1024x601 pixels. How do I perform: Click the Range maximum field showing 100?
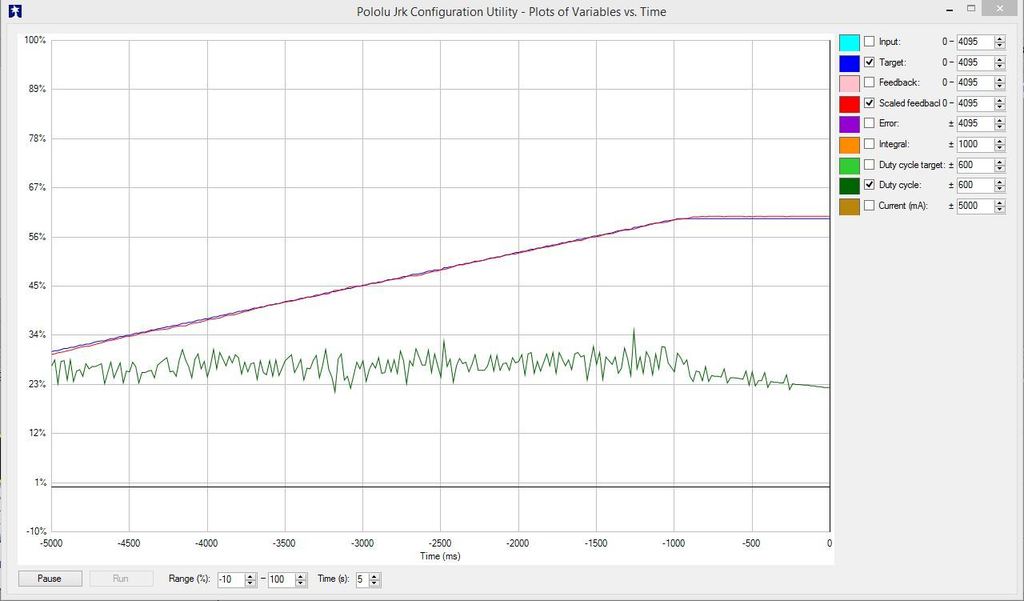(x=281, y=579)
